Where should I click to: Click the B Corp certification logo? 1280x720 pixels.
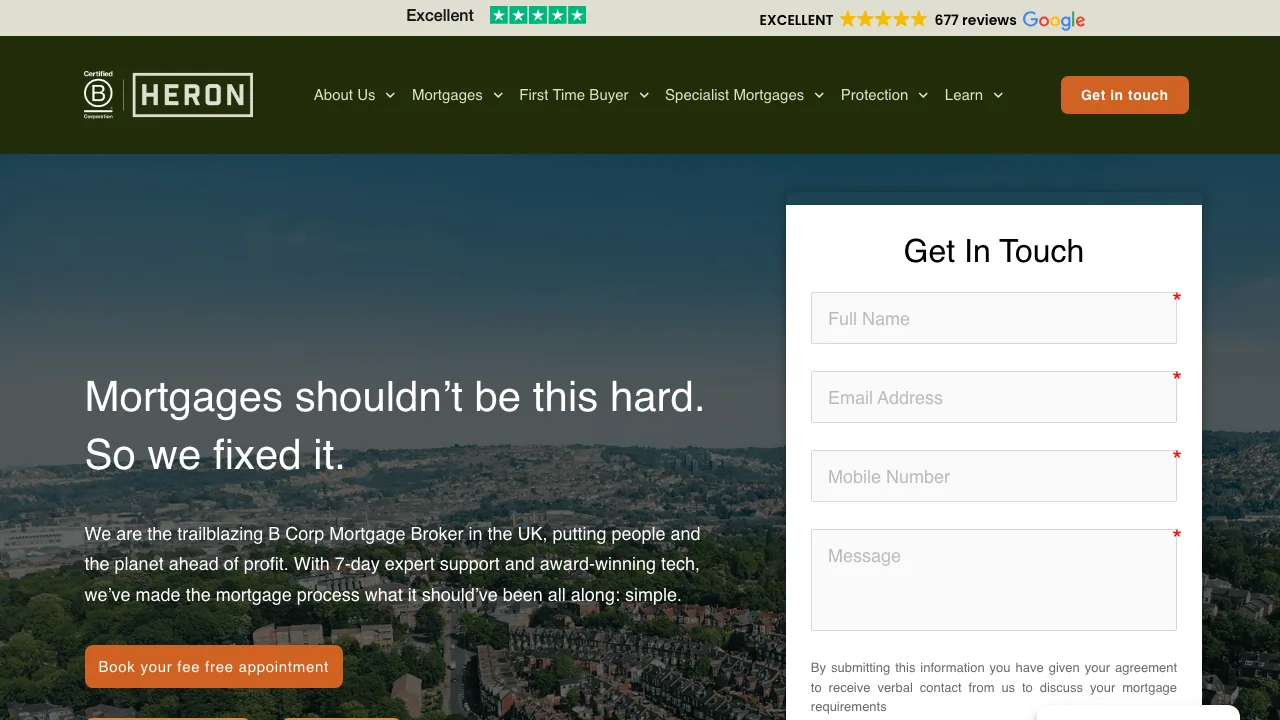click(98, 94)
